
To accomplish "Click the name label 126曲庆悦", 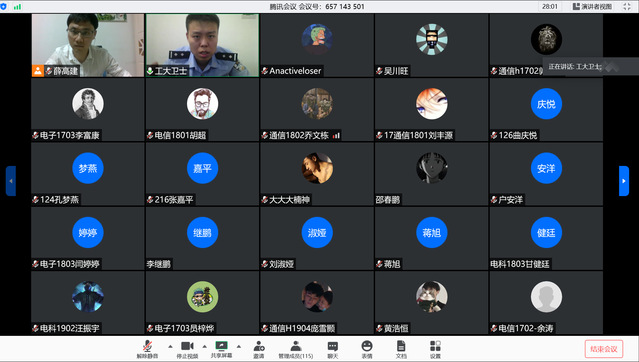I will point(518,135).
